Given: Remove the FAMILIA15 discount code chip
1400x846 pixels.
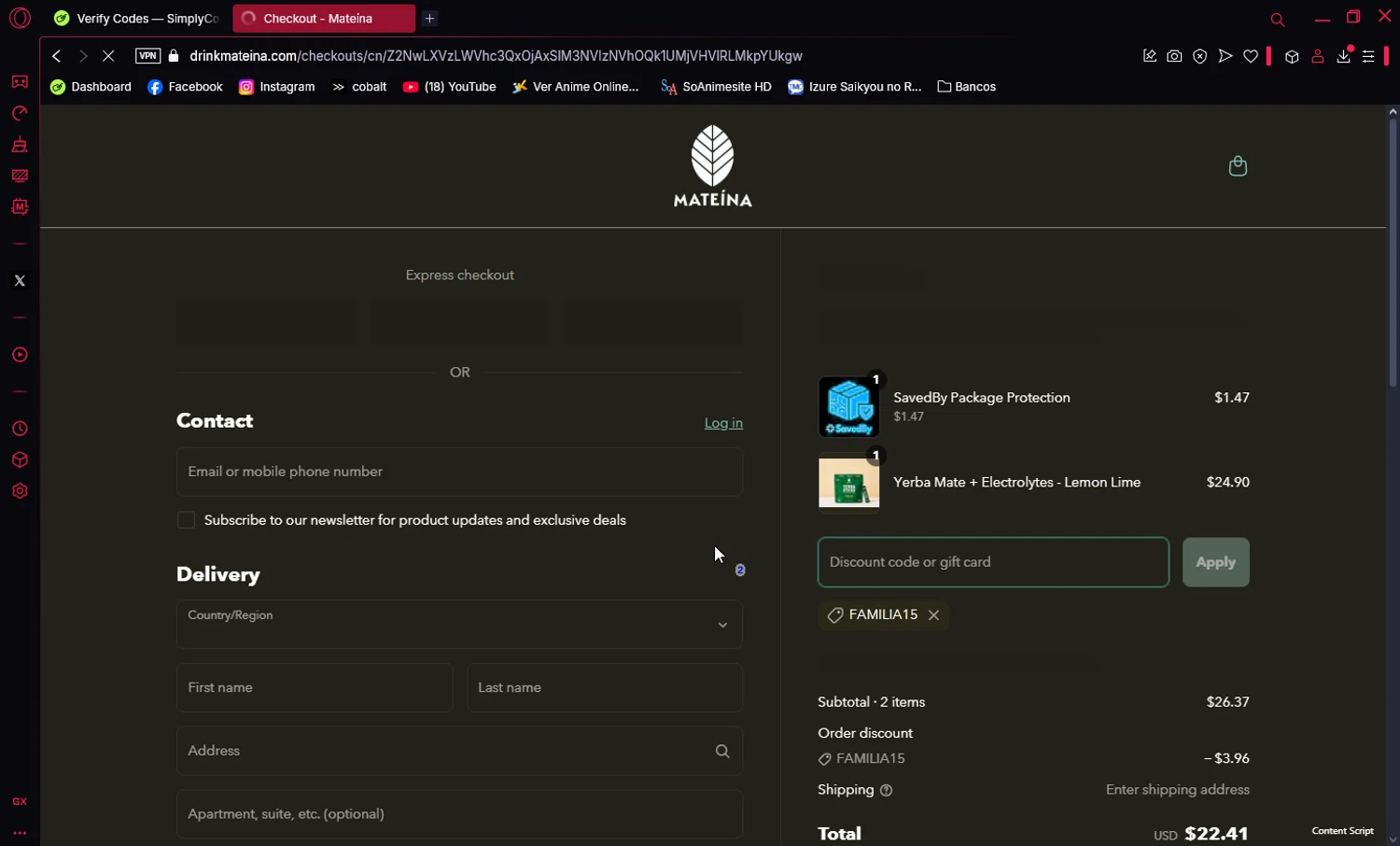Looking at the screenshot, I should coord(933,614).
